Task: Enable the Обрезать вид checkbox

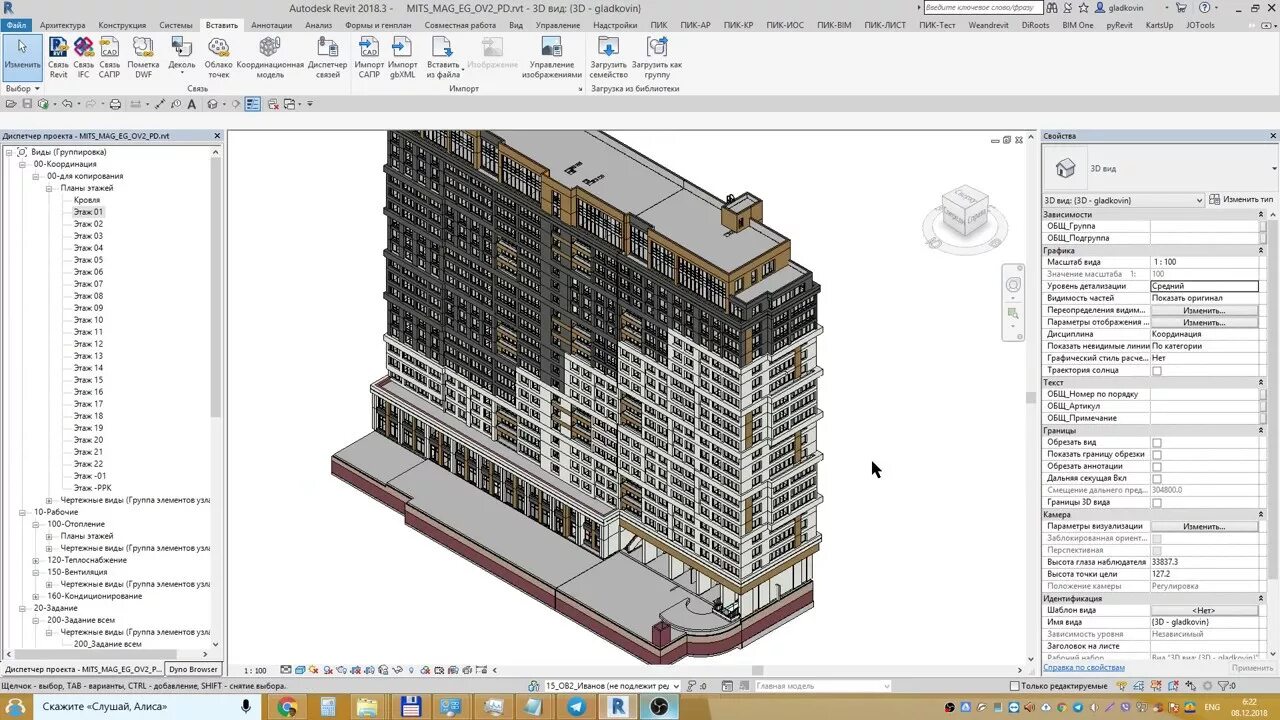Action: [1157, 442]
